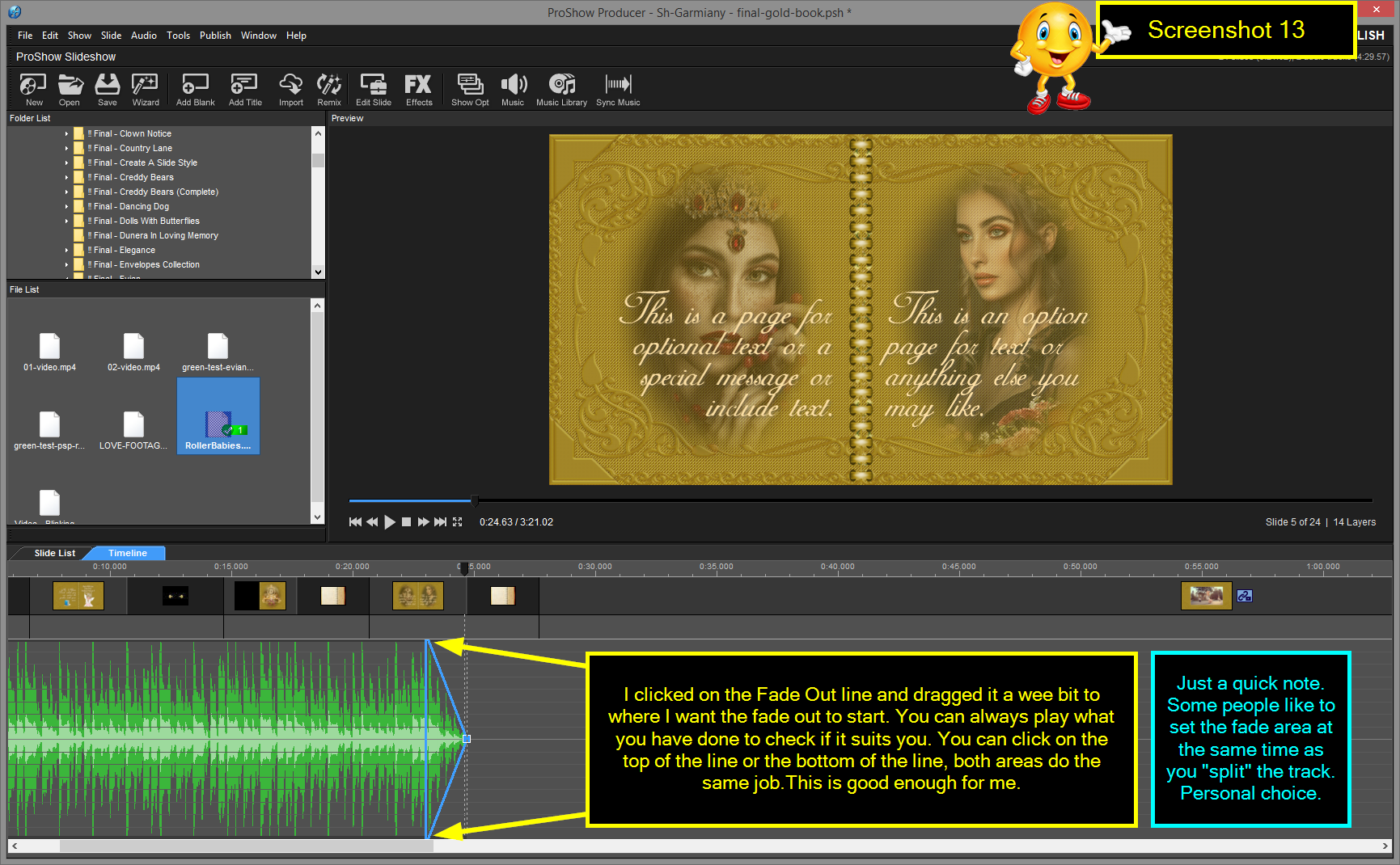Select the 01-video.mp4 file

pos(50,352)
